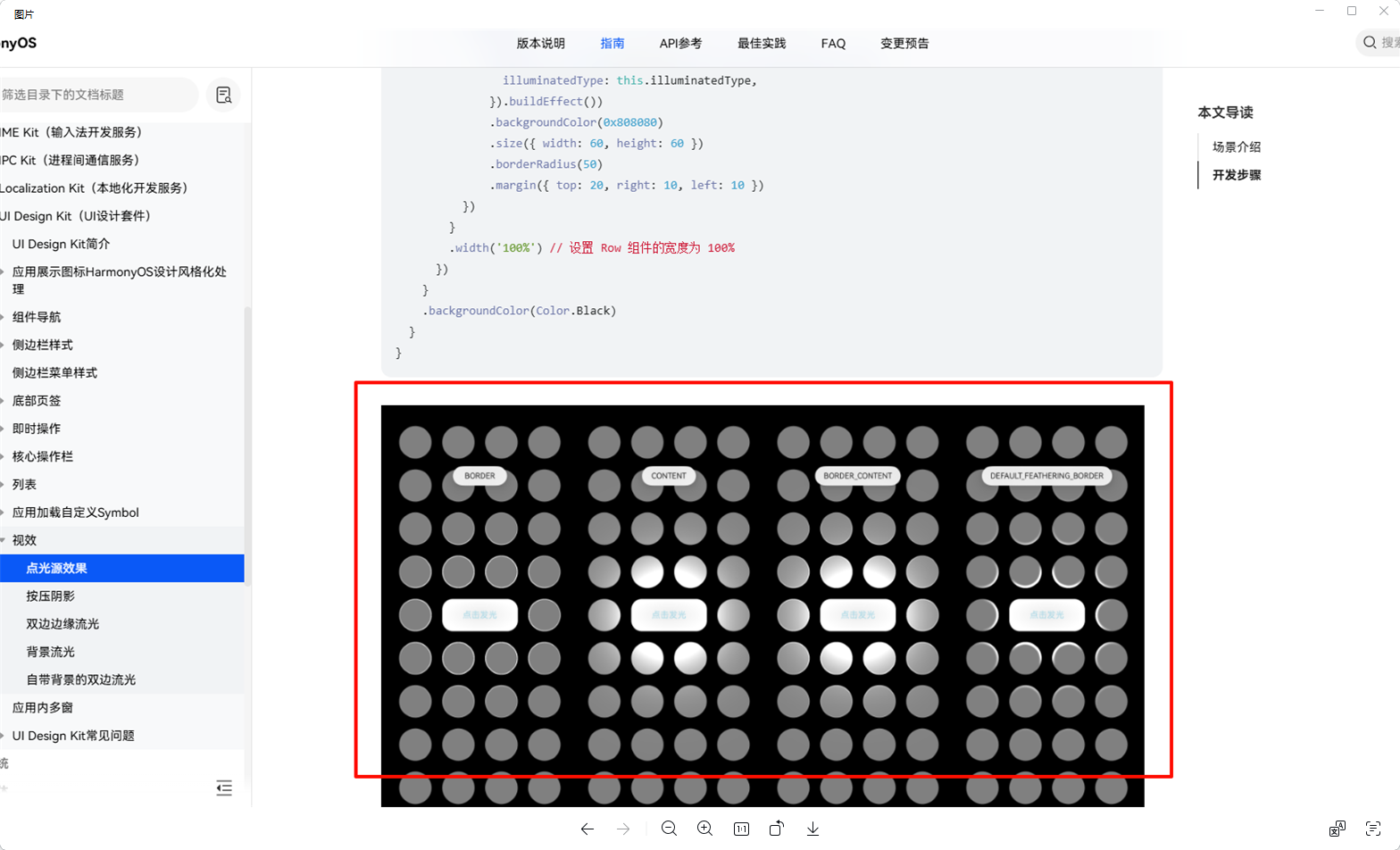Open the API参考 tab
The height and width of the screenshot is (850, 1400).
(680, 43)
